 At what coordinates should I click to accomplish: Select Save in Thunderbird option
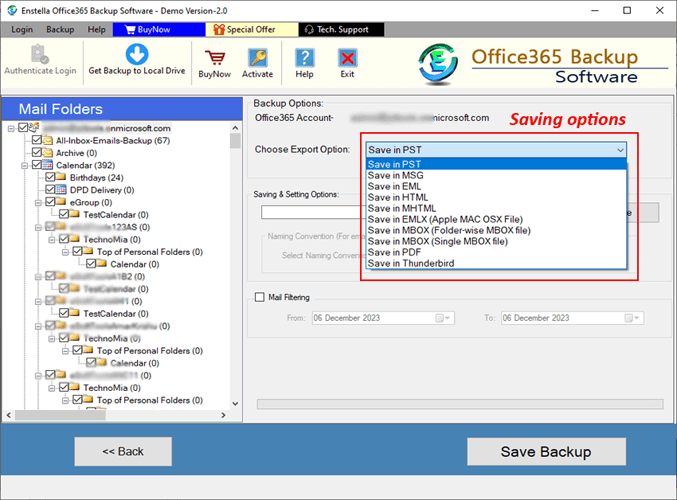click(x=496, y=263)
